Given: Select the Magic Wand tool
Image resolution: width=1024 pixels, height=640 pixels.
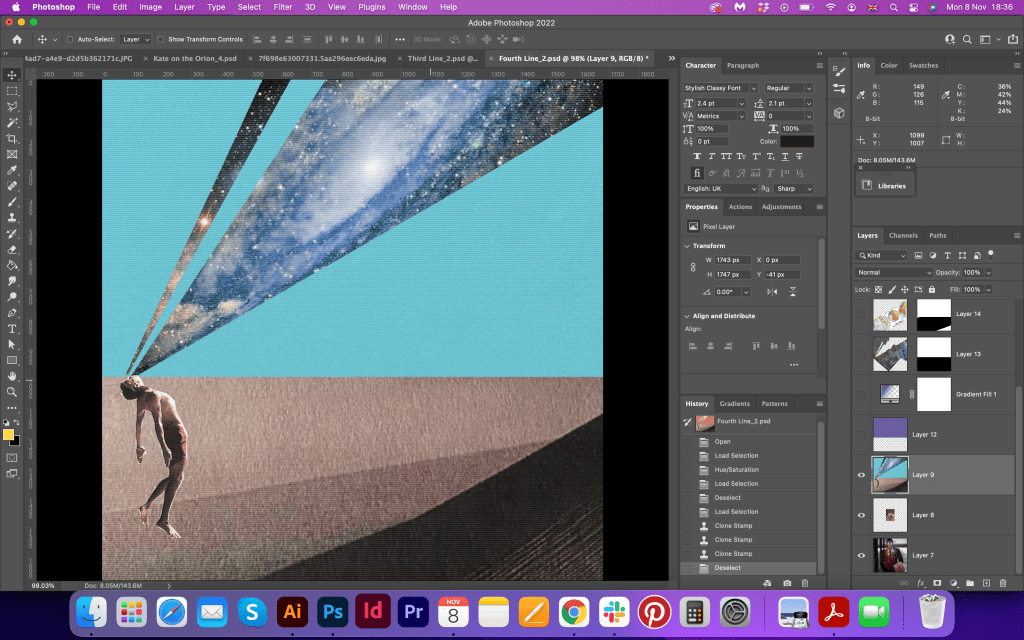Looking at the screenshot, I should 12,122.
